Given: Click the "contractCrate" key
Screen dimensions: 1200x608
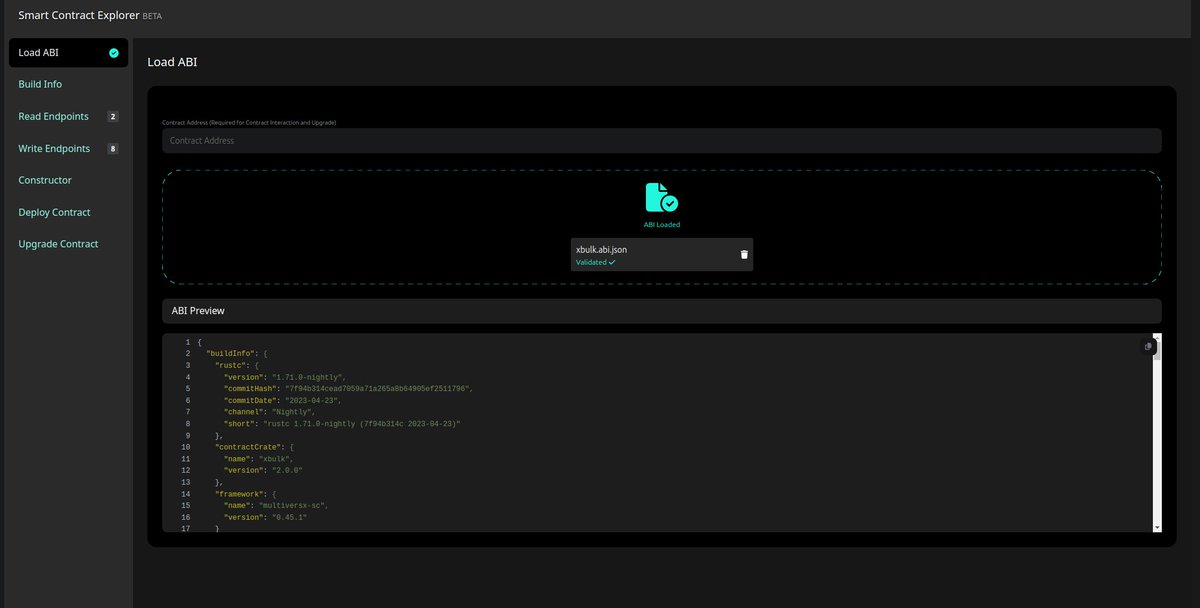Looking at the screenshot, I should (249, 447).
